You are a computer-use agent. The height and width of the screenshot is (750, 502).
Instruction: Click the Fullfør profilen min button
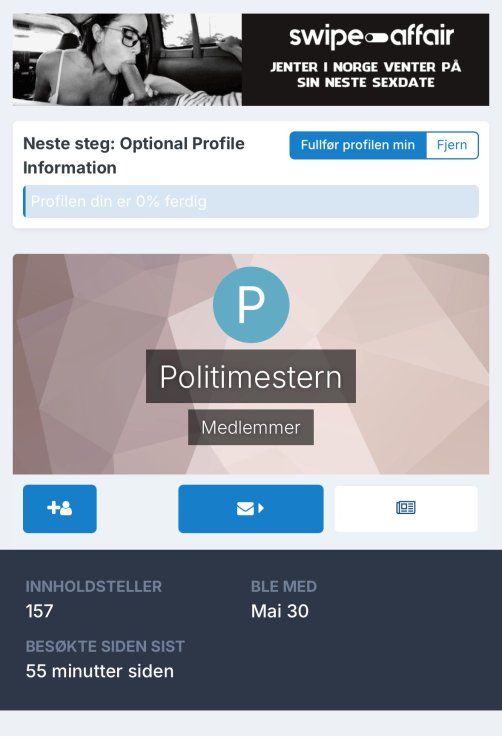pyautogui.click(x=358, y=145)
